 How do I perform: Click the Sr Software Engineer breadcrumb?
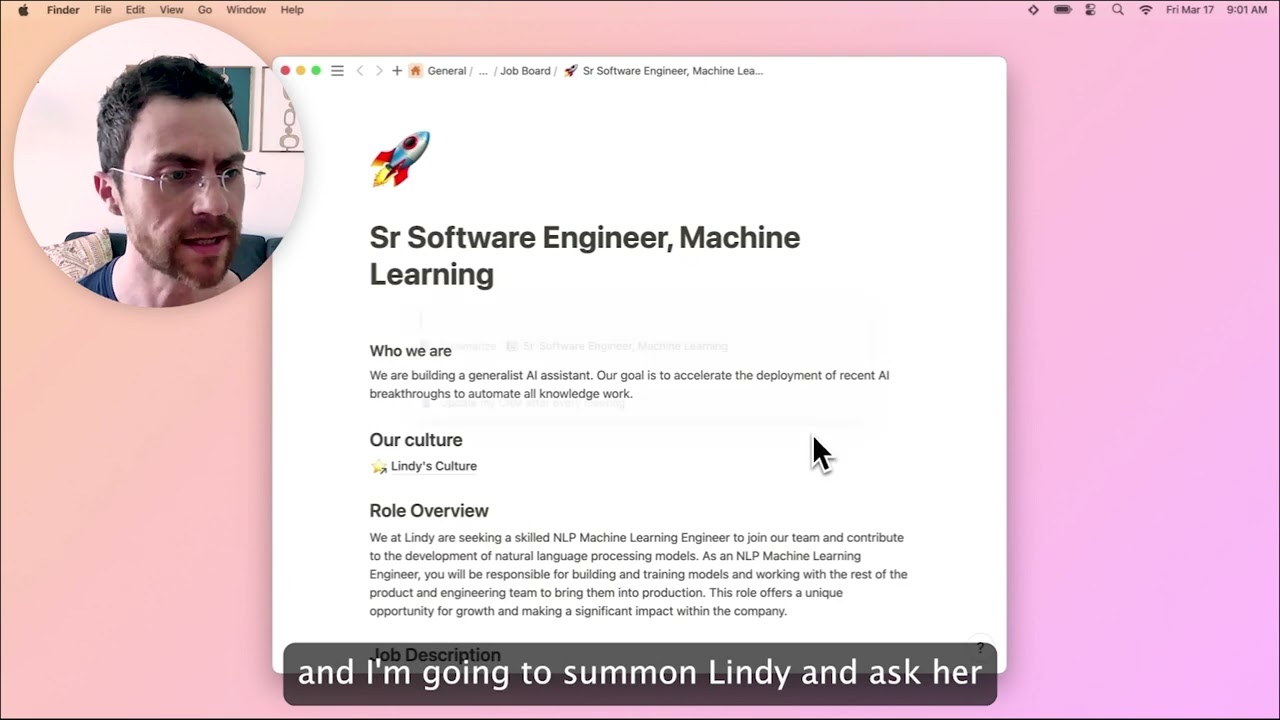coord(672,71)
